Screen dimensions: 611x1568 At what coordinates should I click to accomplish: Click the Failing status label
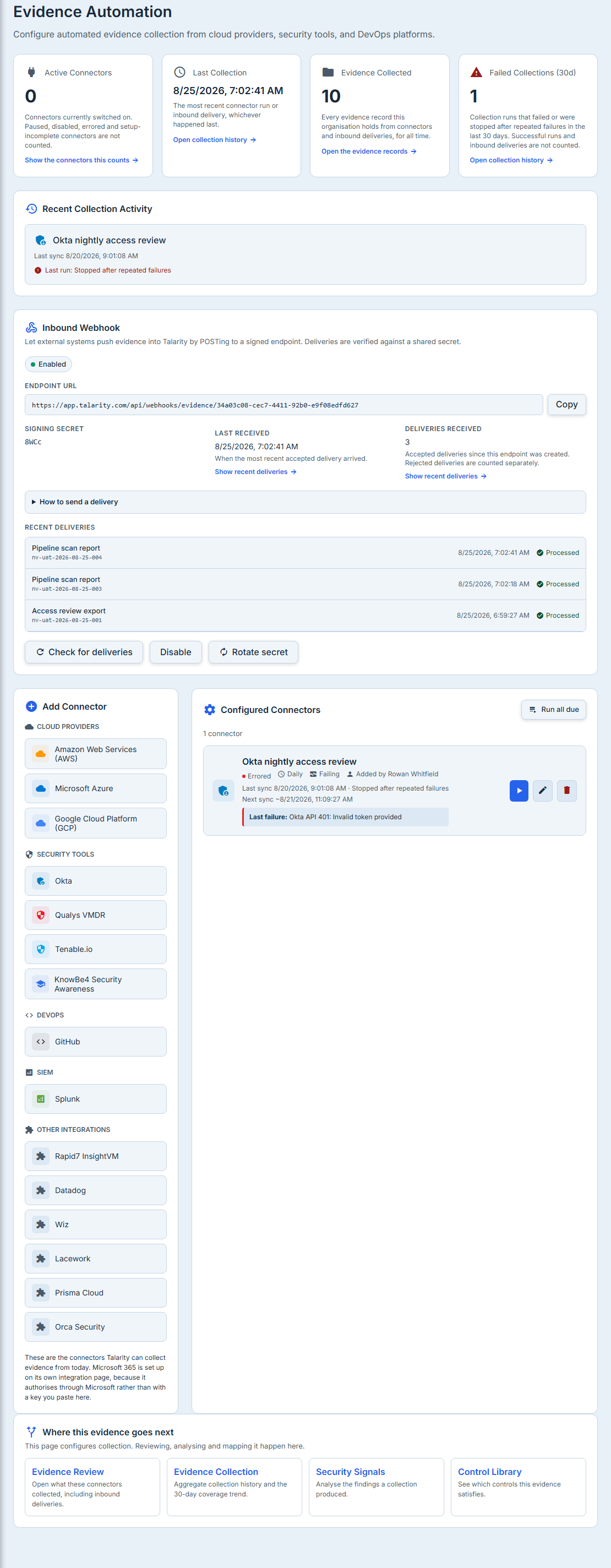[x=324, y=774]
